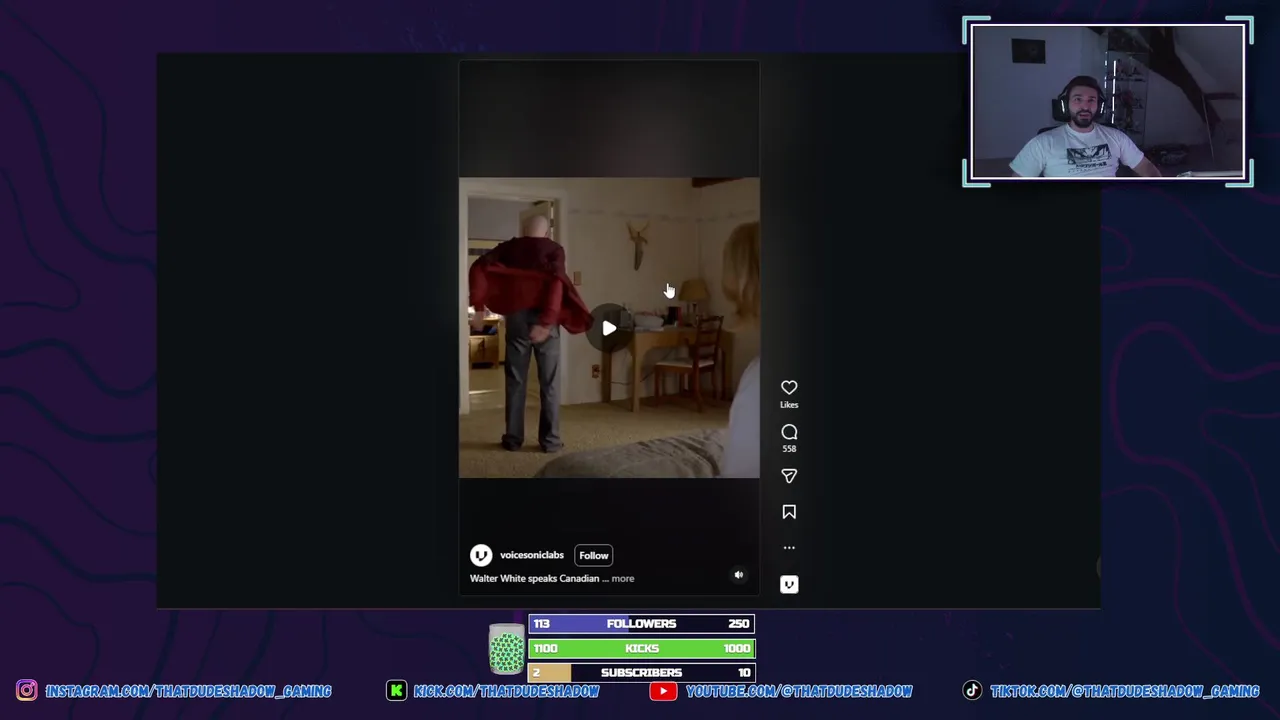The height and width of the screenshot is (720, 1280).
Task: Click the Subscribers goal progress bar
Action: point(641,673)
